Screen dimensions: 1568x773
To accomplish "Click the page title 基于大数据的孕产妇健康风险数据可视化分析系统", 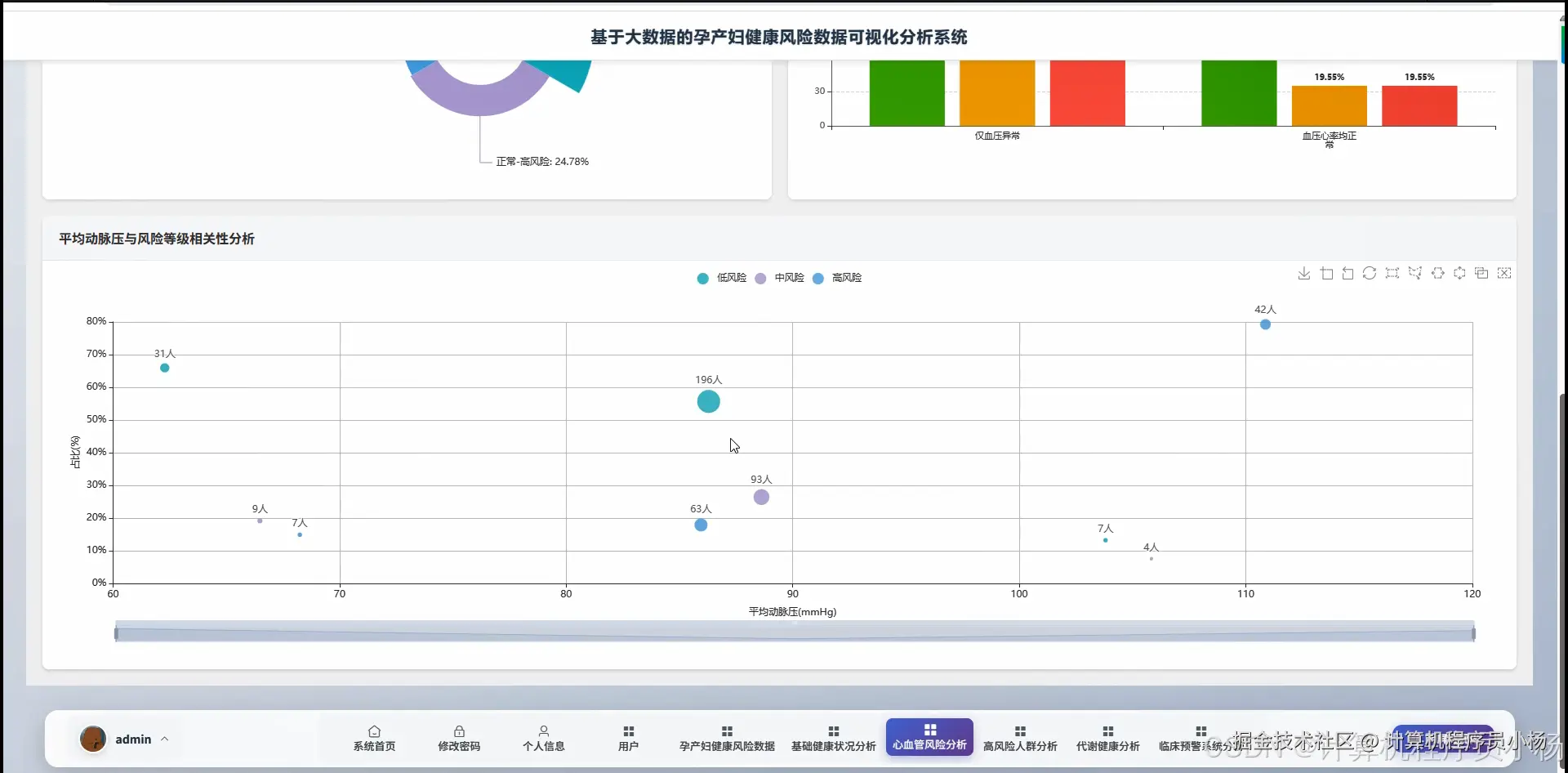I will click(779, 37).
